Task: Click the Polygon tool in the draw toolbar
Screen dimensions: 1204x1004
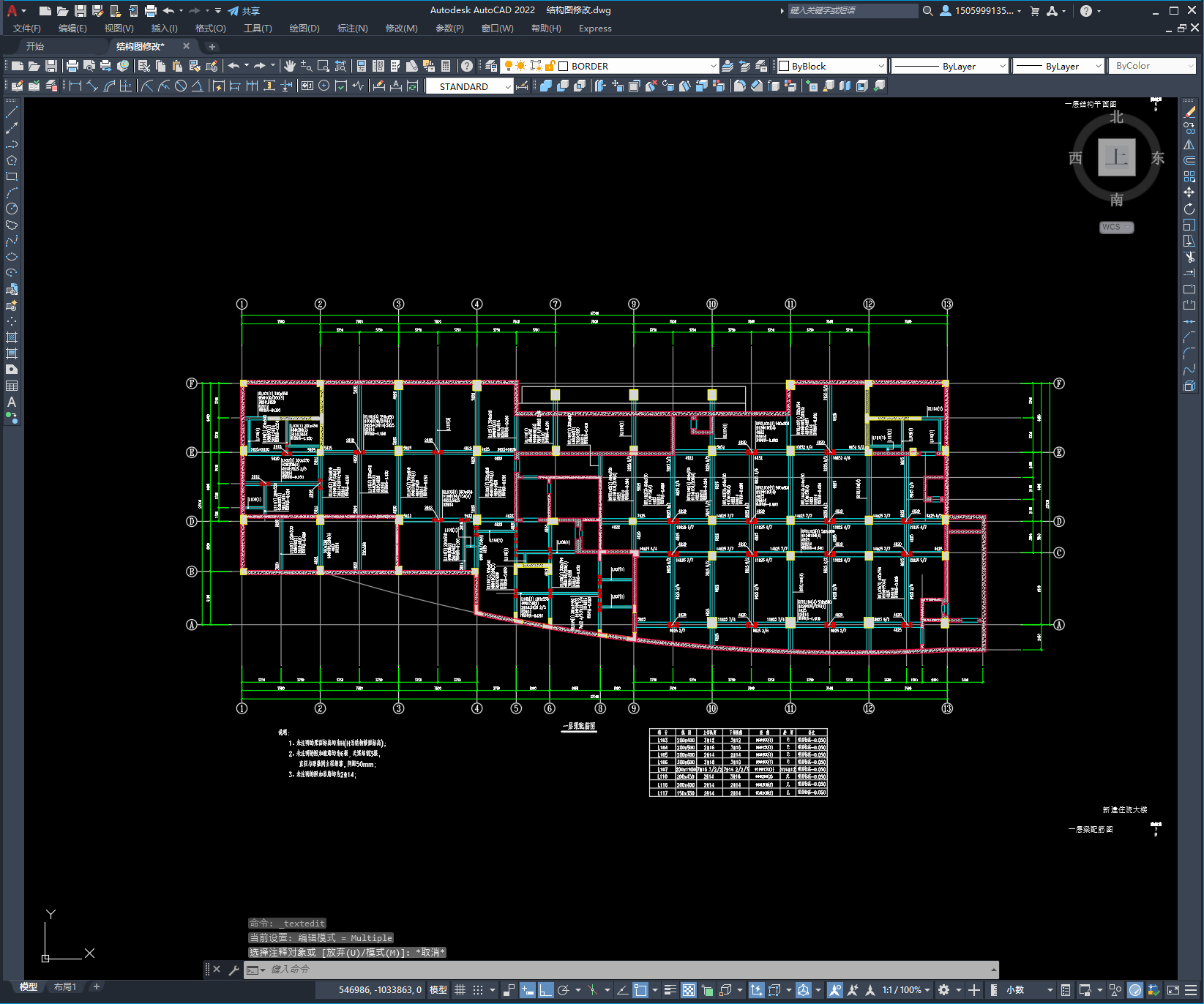Action: coord(12,160)
